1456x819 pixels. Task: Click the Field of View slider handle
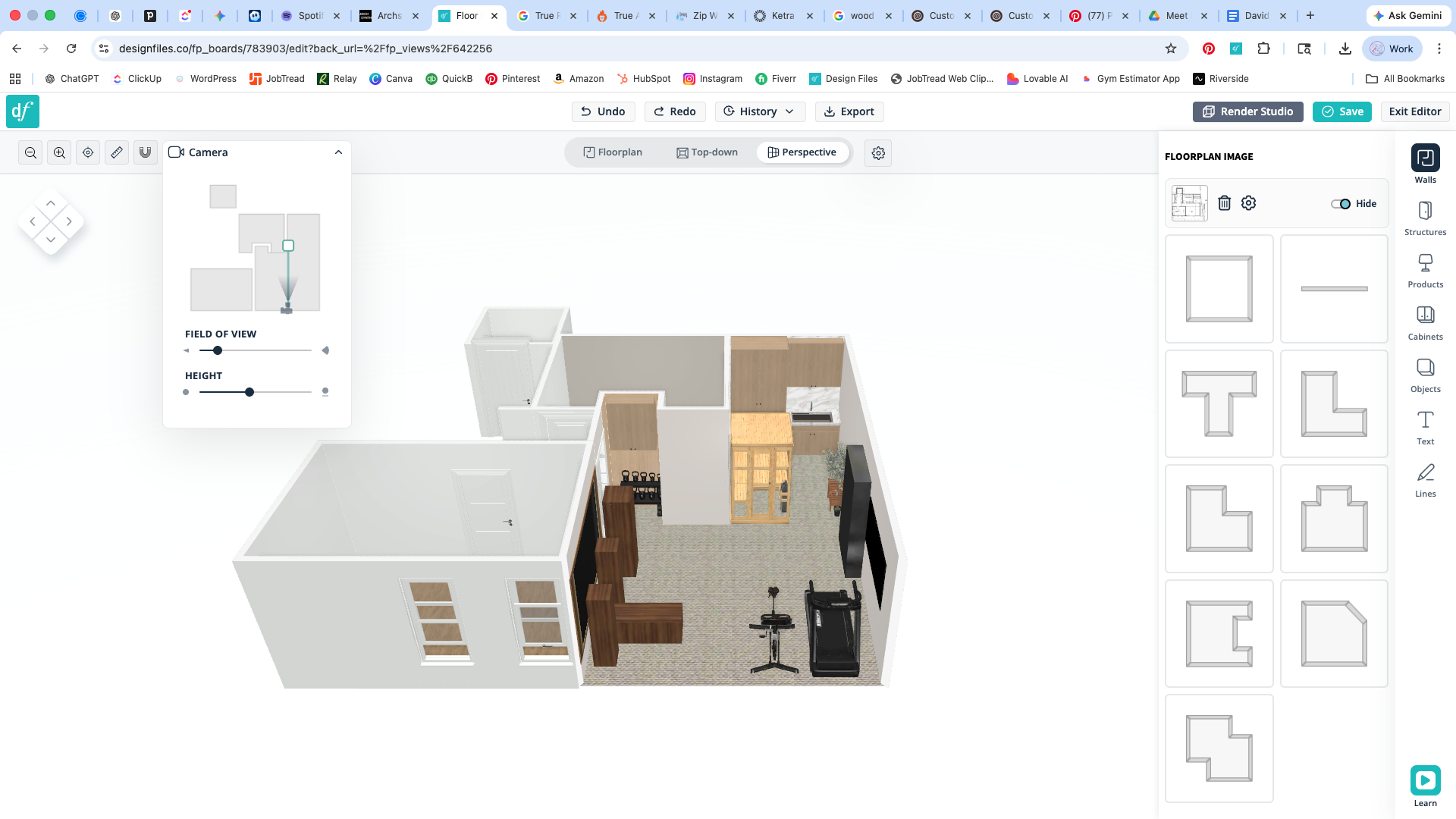pyautogui.click(x=218, y=350)
